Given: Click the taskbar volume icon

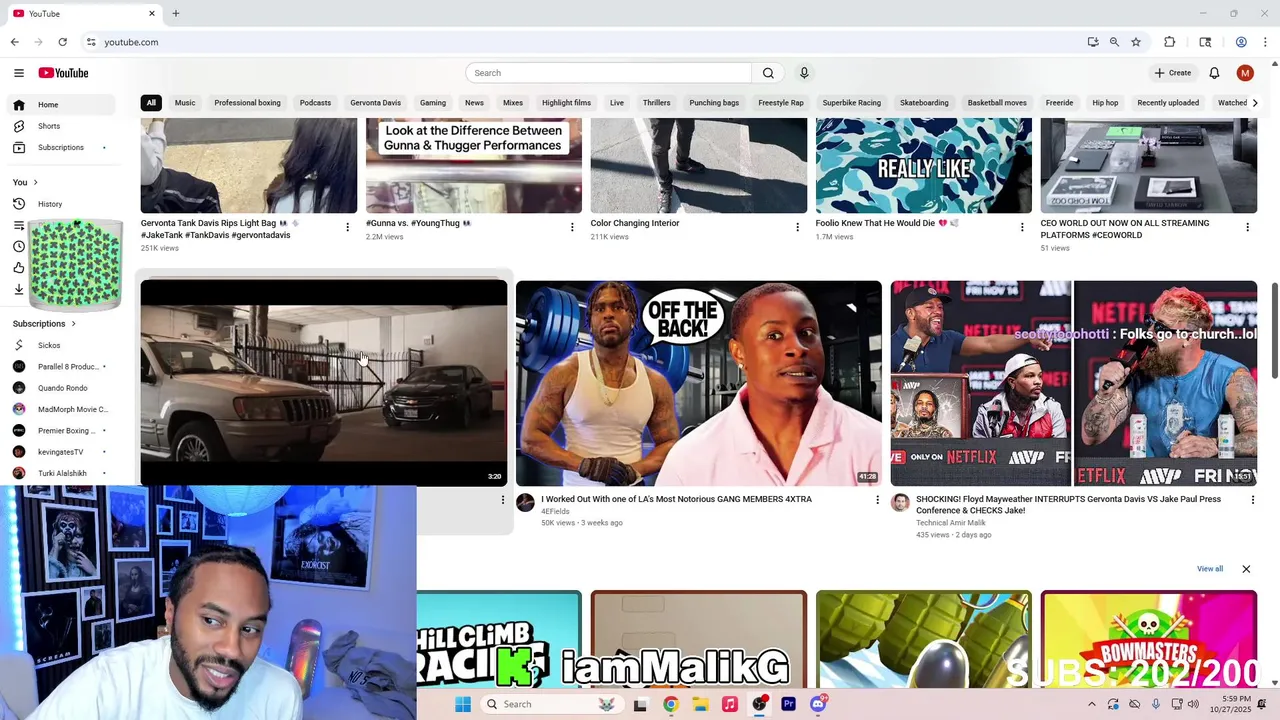Looking at the screenshot, I should tap(1193, 704).
